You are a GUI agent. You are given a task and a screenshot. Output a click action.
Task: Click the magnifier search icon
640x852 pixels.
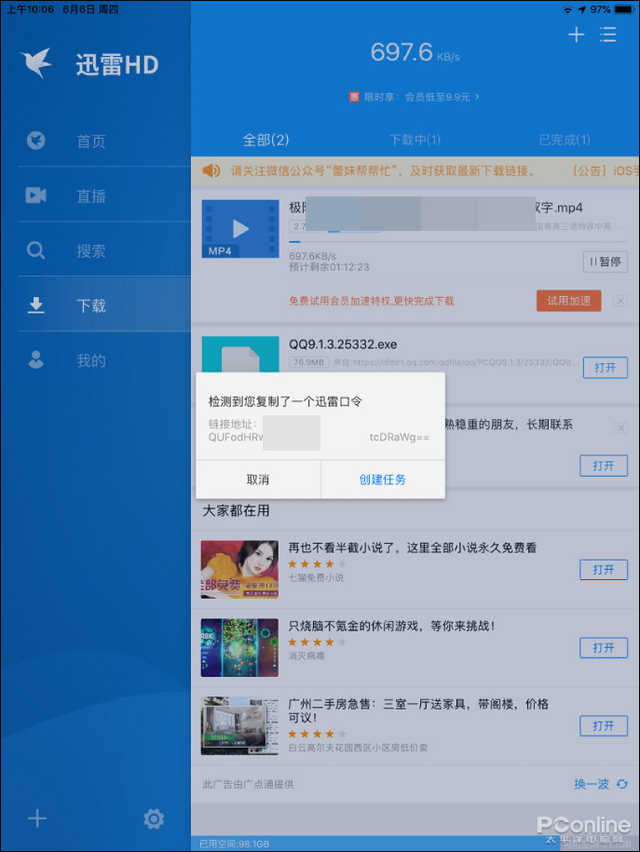click(36, 250)
